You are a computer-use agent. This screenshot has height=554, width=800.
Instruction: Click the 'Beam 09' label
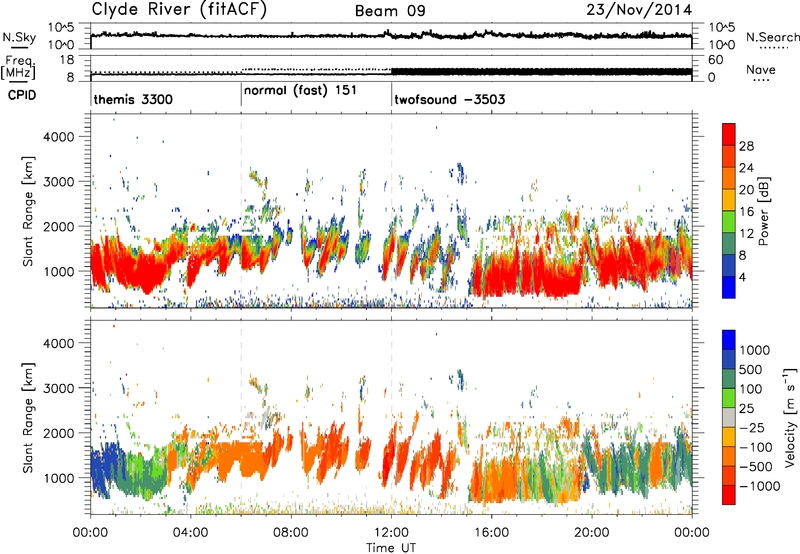click(390, 11)
